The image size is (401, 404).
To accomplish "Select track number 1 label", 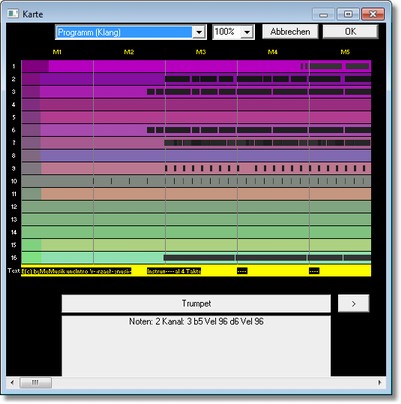I will pyautogui.click(x=14, y=66).
